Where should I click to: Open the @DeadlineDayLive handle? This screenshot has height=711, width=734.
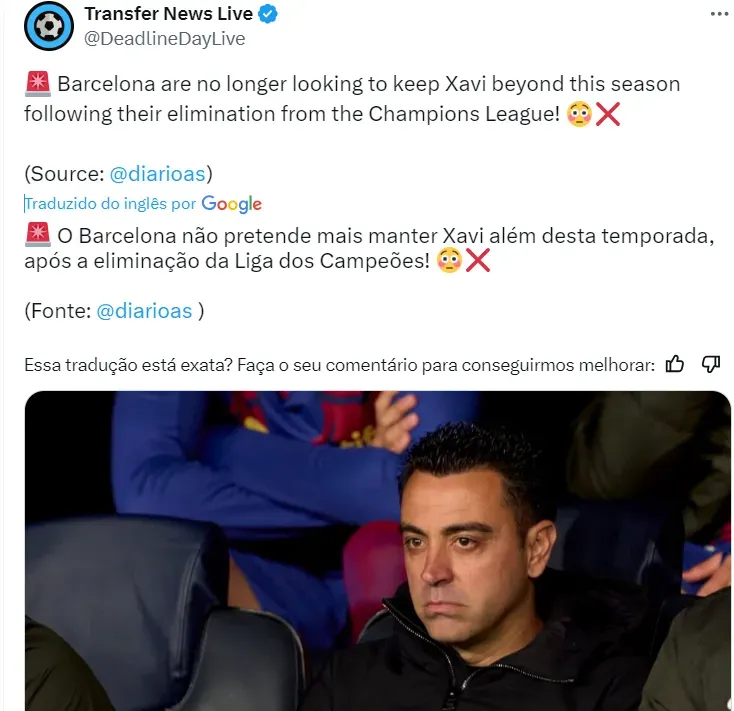pyautogui.click(x=165, y=39)
